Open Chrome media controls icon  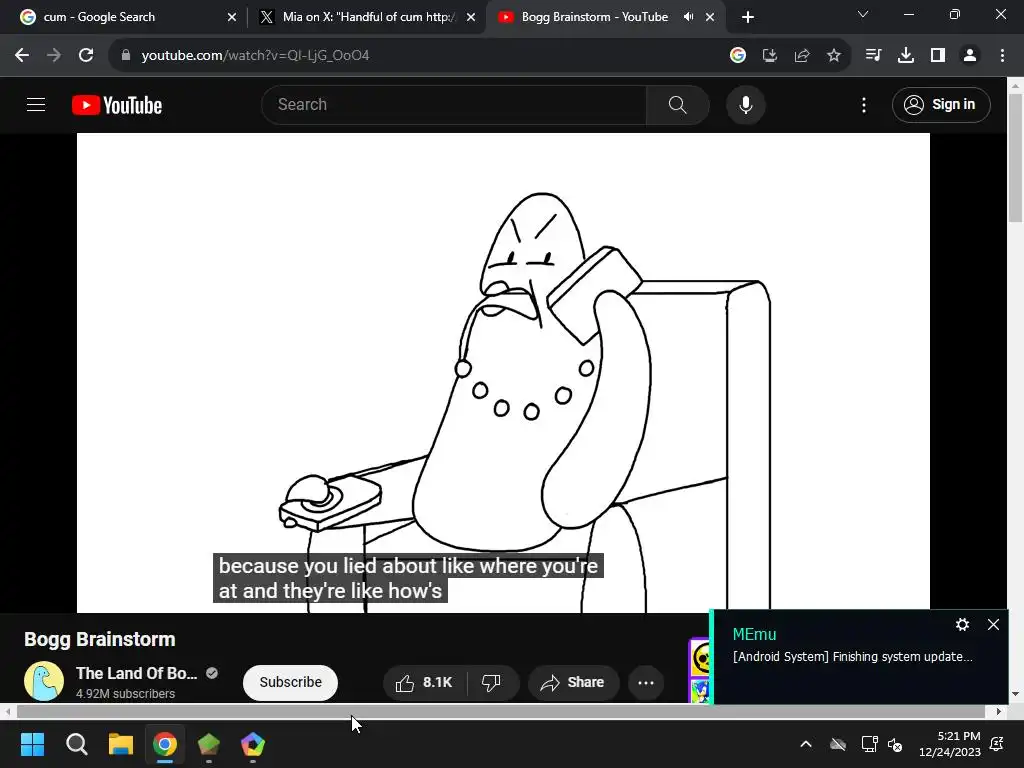pyautogui.click(x=873, y=56)
